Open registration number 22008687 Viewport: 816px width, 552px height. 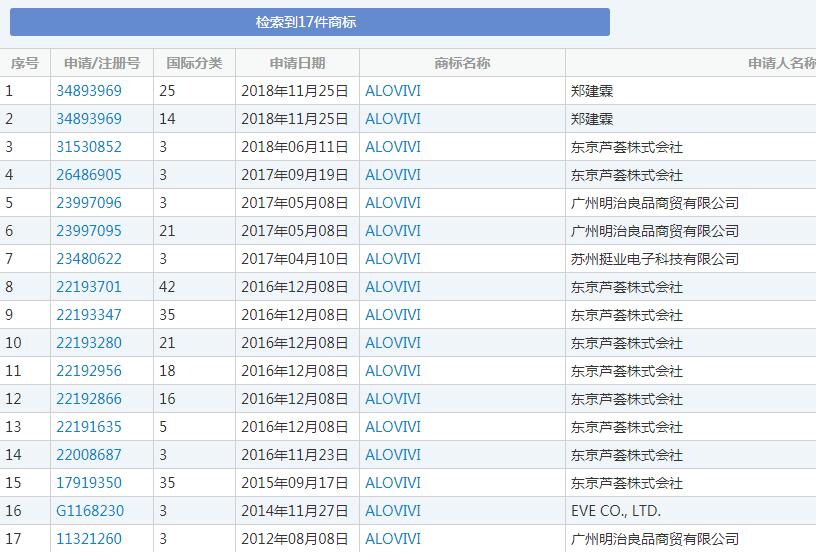[x=89, y=455]
